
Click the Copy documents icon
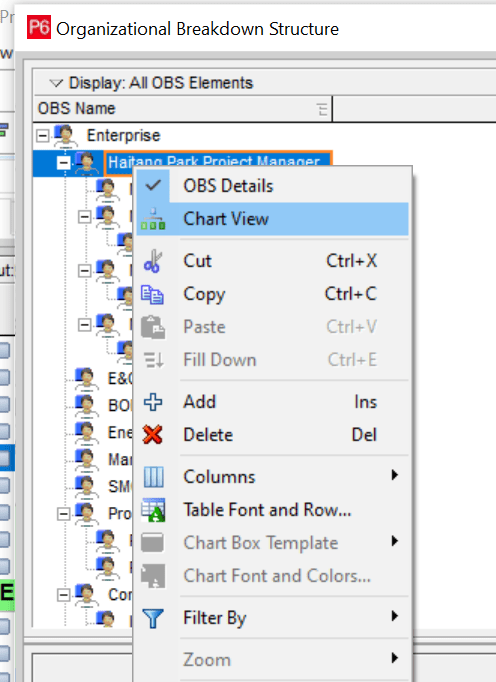pyautogui.click(x=153, y=294)
